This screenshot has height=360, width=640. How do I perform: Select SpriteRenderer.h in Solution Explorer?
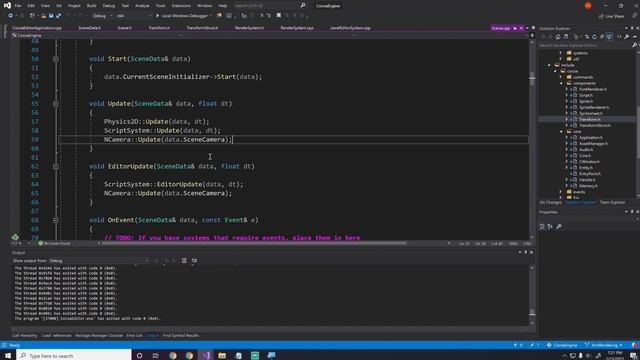(x=594, y=107)
